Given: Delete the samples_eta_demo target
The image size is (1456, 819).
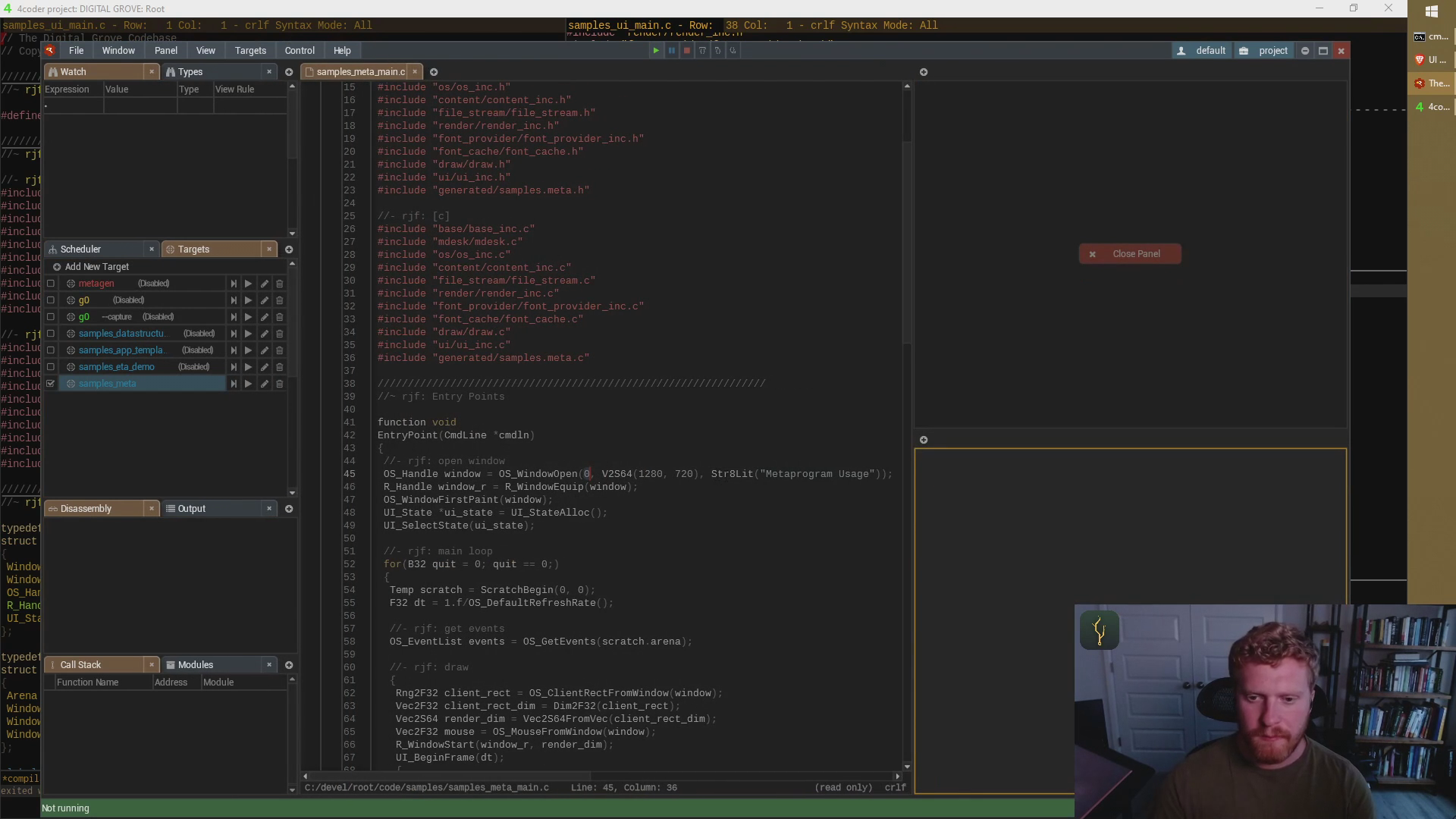Looking at the screenshot, I should pyautogui.click(x=279, y=367).
